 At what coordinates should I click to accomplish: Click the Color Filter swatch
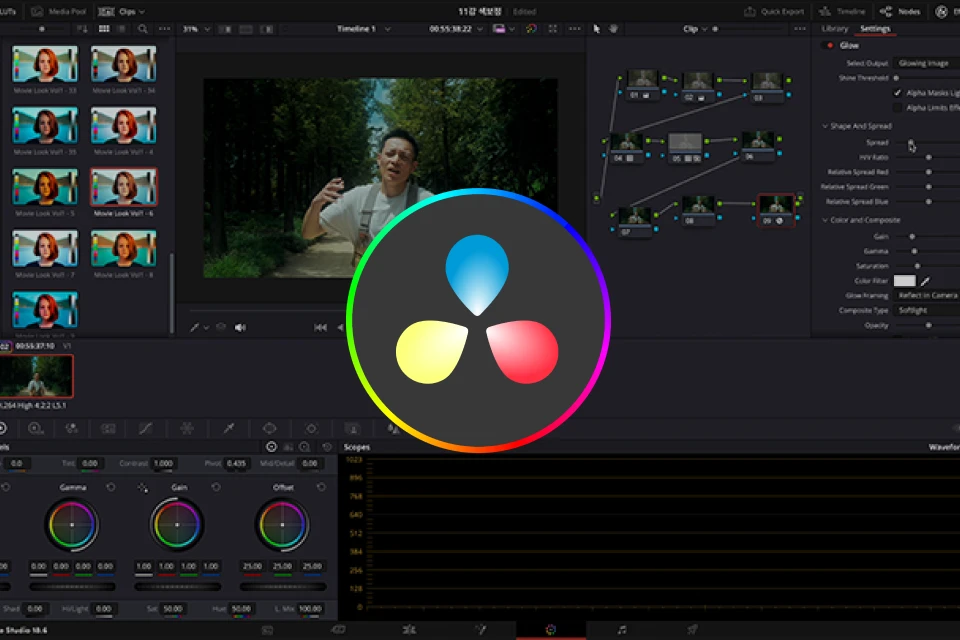tap(904, 281)
